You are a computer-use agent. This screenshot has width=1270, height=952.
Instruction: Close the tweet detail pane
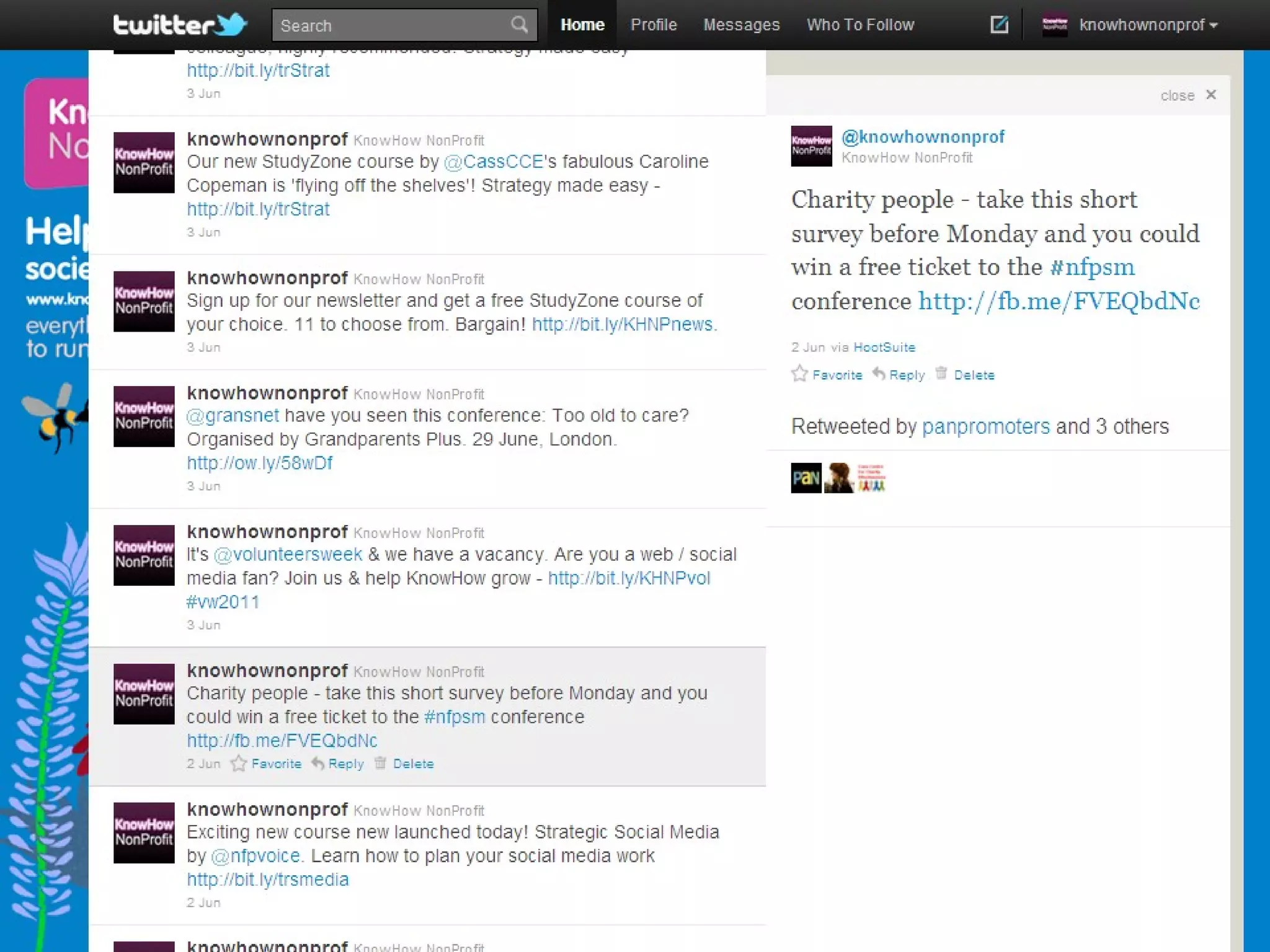point(1211,95)
